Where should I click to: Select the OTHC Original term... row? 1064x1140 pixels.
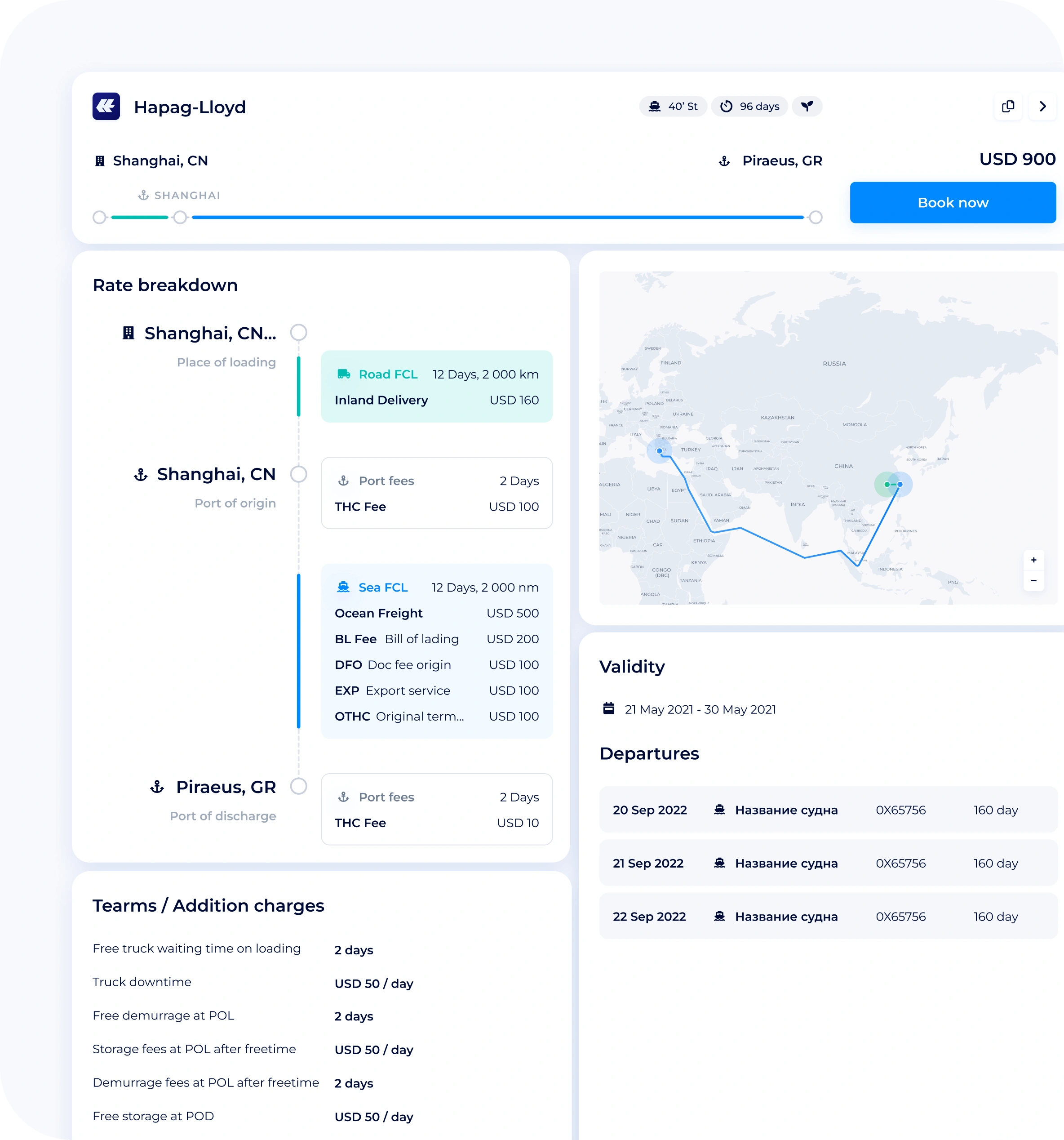(437, 717)
